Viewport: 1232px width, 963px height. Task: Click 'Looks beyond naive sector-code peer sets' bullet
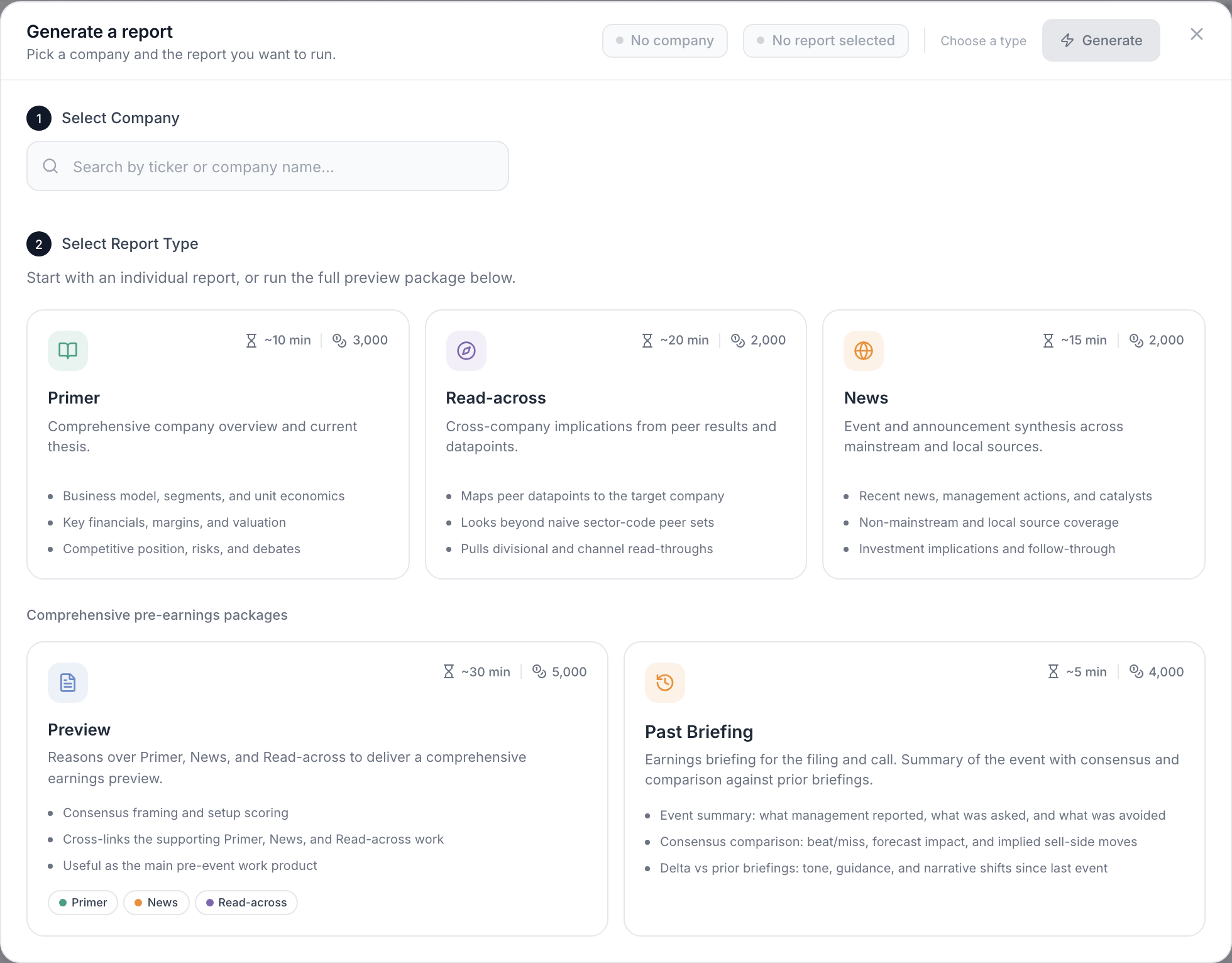[587, 522]
